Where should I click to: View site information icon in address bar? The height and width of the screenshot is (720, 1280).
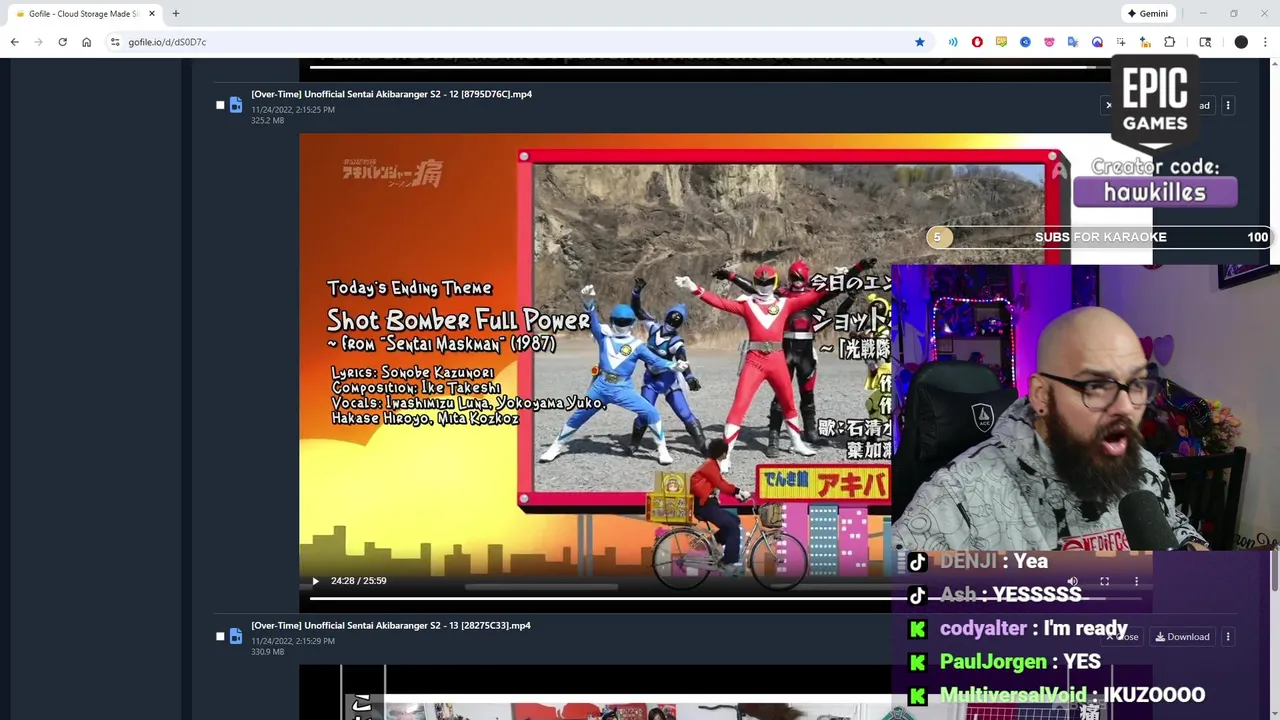tap(115, 42)
